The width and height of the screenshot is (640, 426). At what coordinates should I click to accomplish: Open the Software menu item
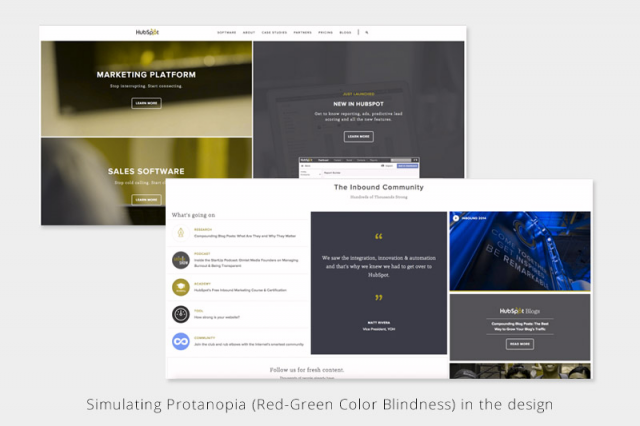point(226,33)
